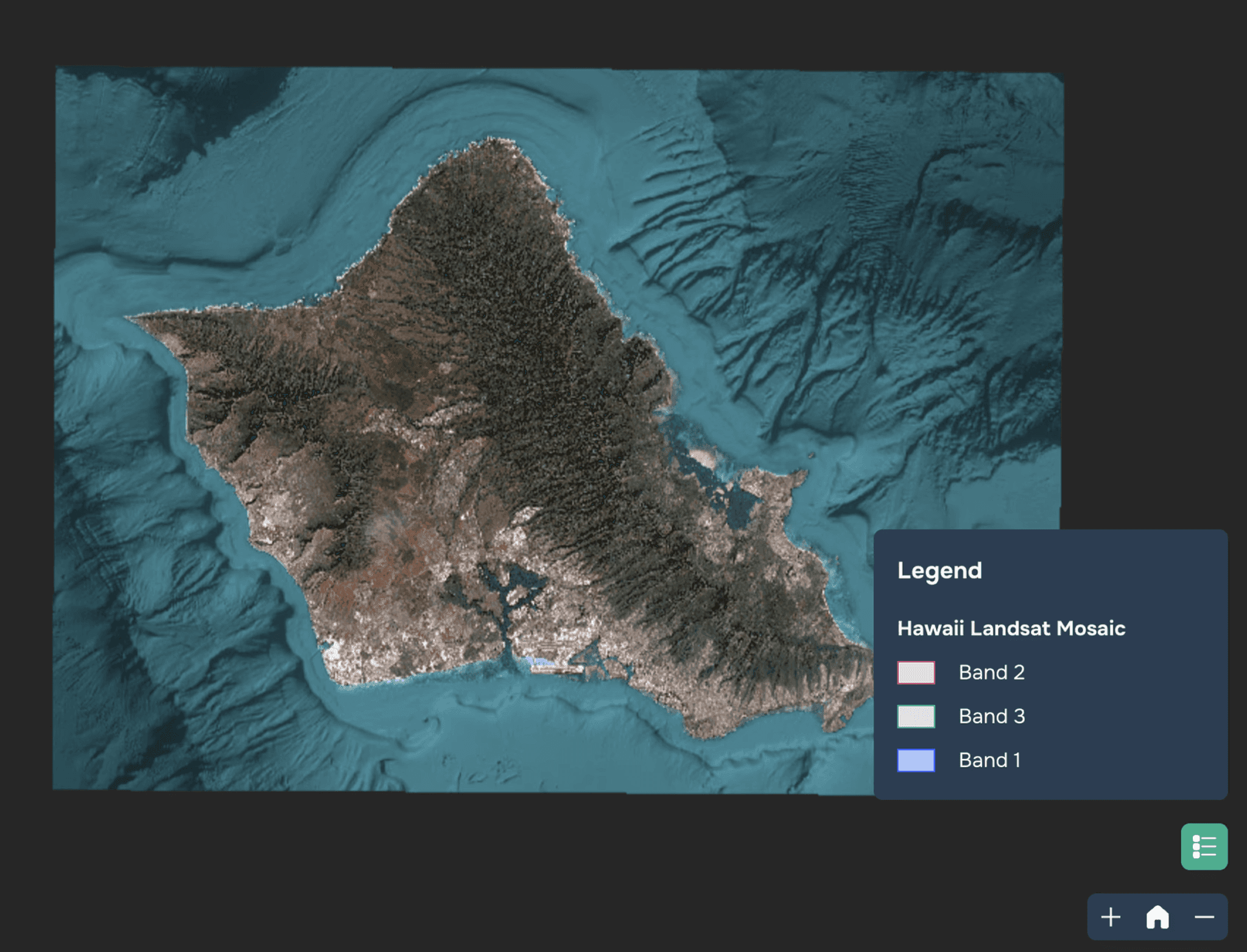Zoom in with the plus icon
This screenshot has height=952, width=1247.
coord(1111,917)
